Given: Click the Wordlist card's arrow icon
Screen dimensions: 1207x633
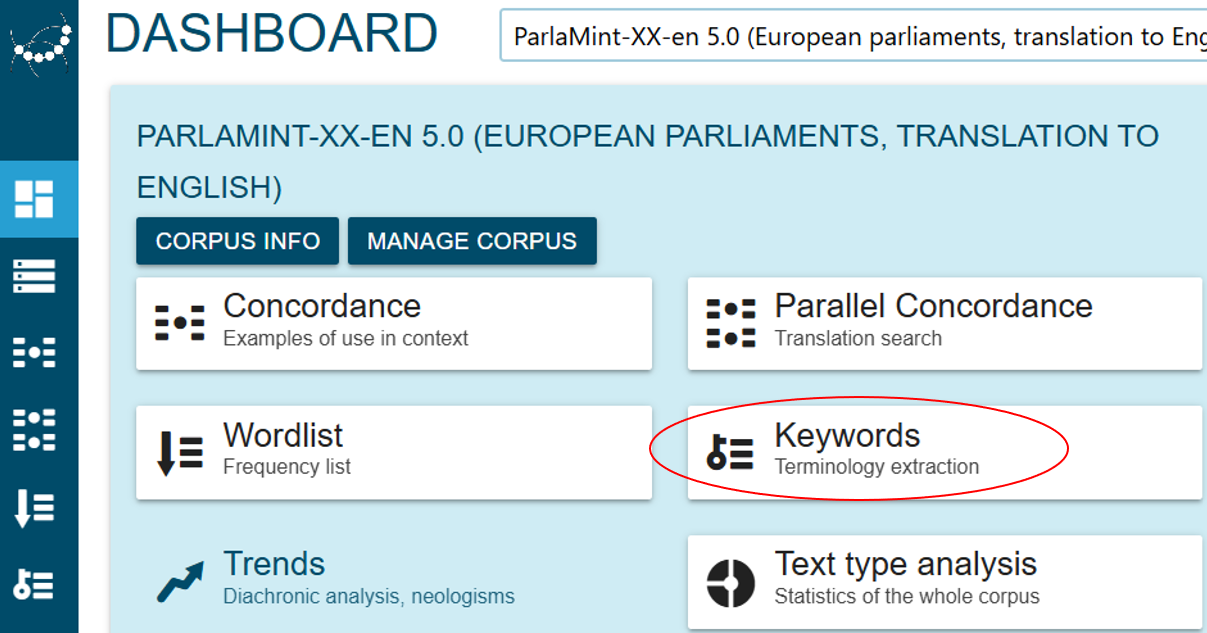Looking at the screenshot, I should click(x=180, y=452).
